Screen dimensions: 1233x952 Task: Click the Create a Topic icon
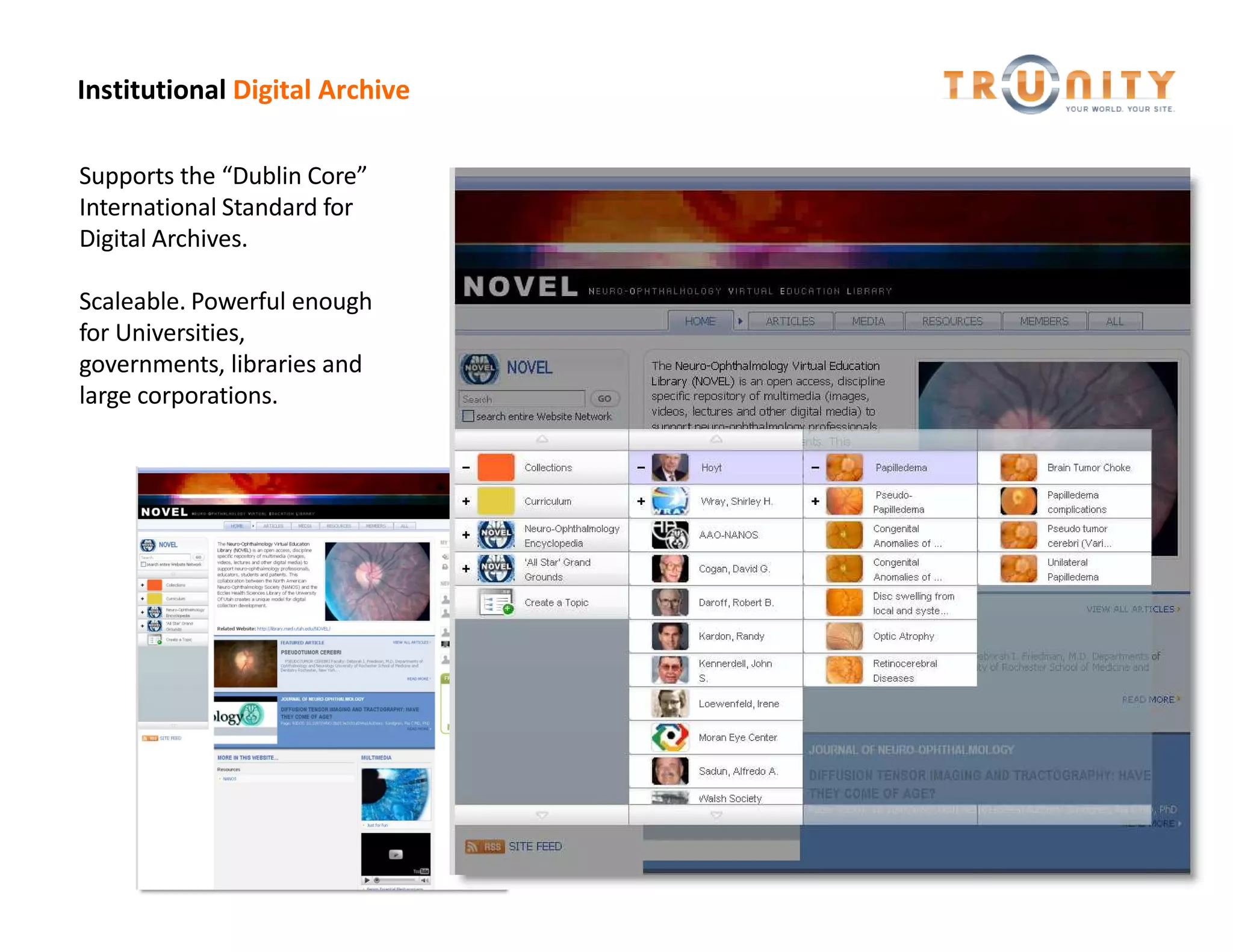[x=497, y=602]
